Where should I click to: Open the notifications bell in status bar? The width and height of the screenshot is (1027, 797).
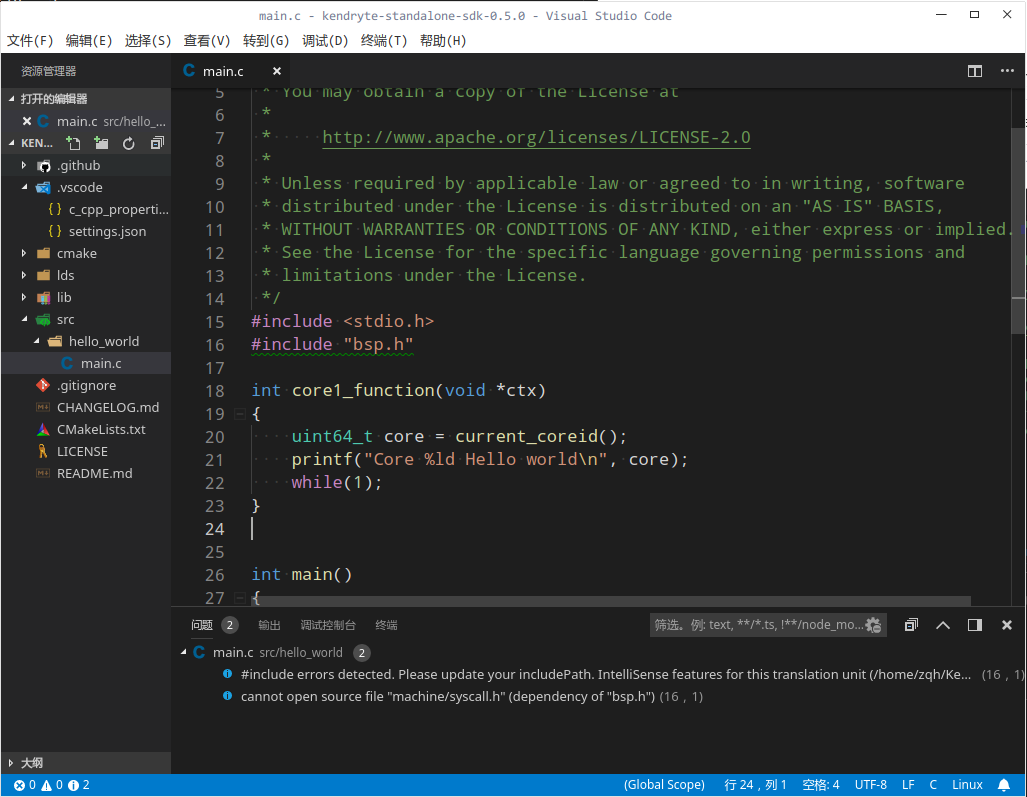pos(1004,785)
